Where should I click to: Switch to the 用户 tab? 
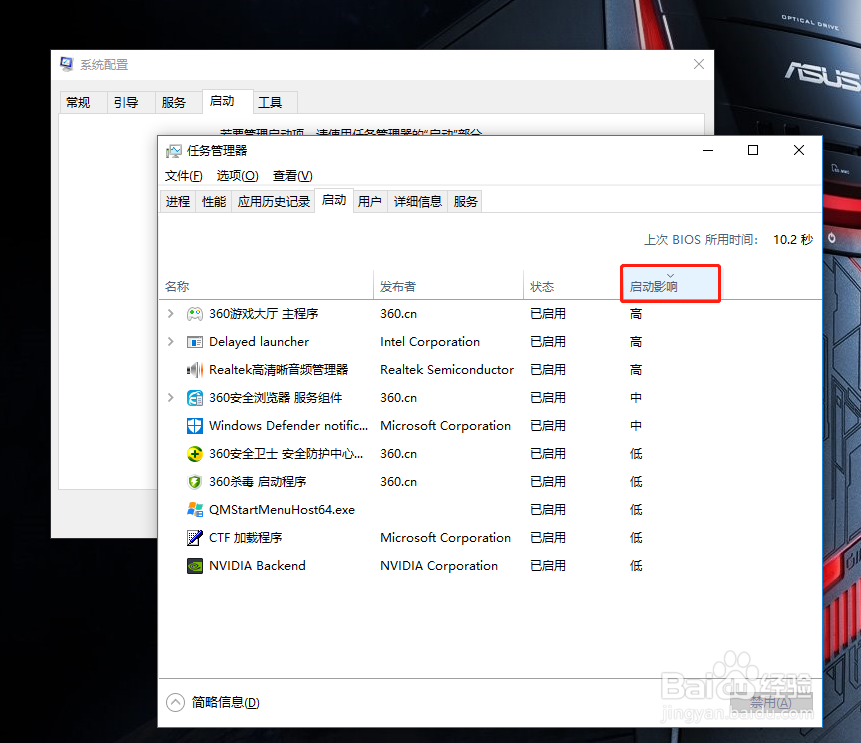click(x=370, y=202)
